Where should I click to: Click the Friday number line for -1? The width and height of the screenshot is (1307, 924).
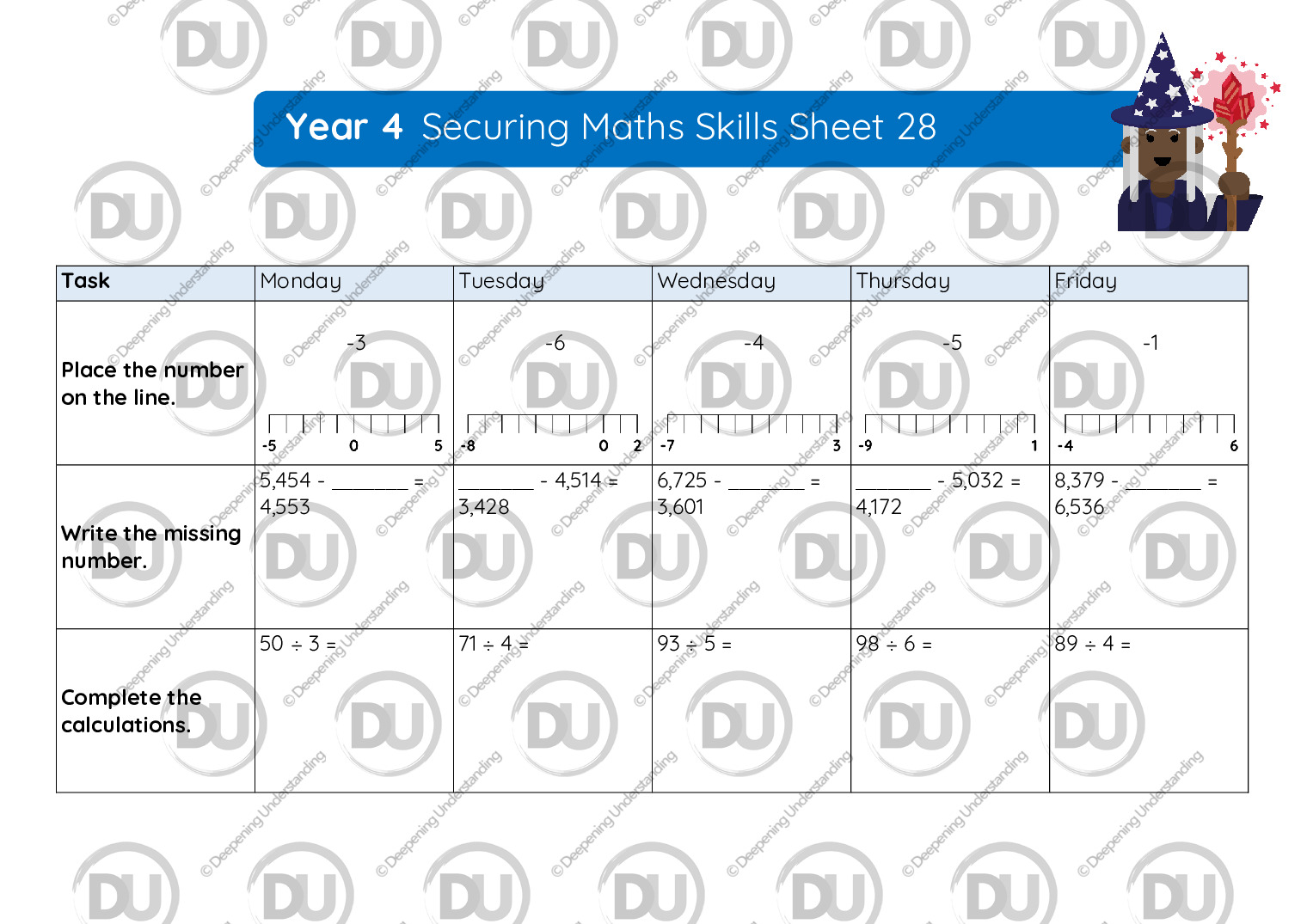point(1150,424)
